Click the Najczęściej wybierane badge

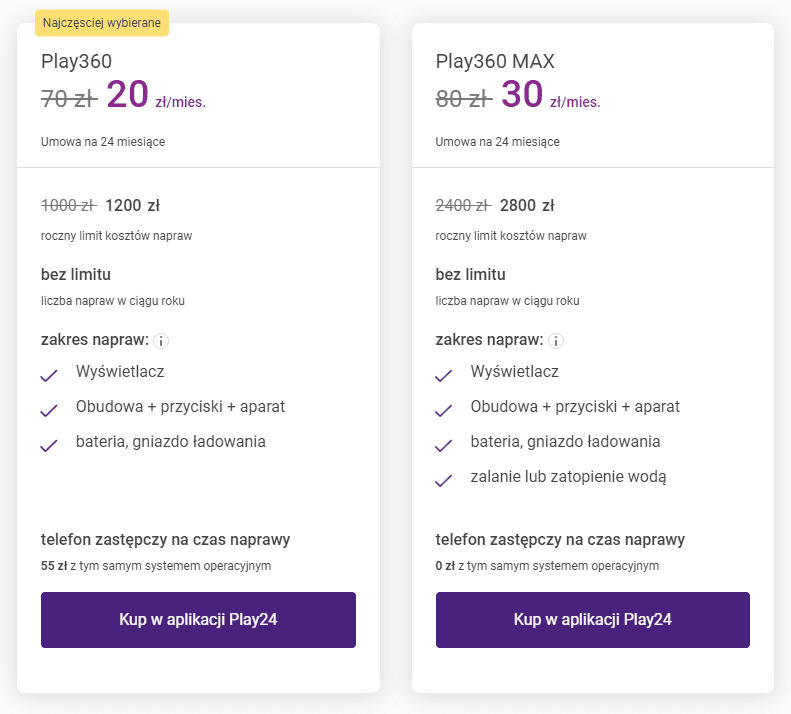coord(102,23)
